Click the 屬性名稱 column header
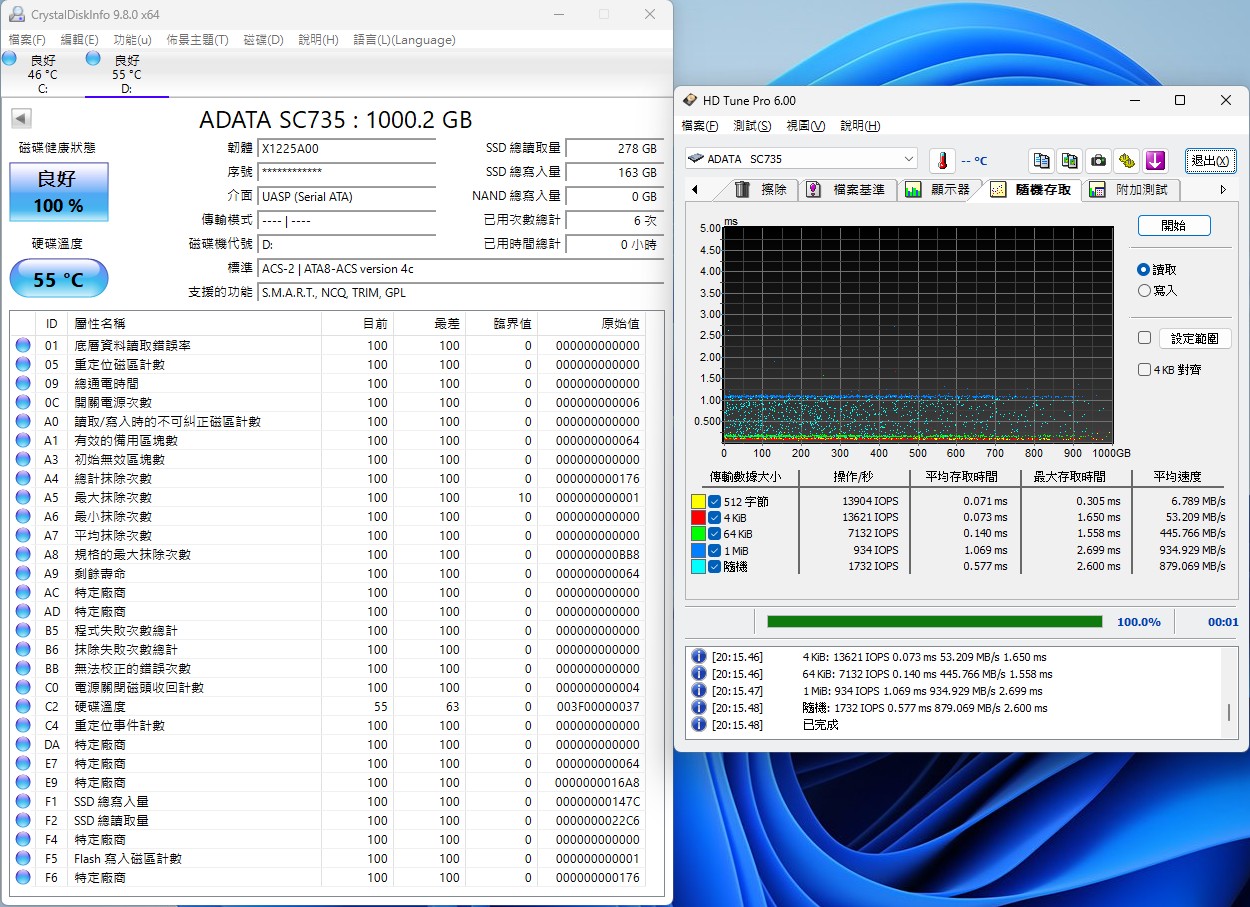Screen dimensions: 1250x907 (196, 323)
